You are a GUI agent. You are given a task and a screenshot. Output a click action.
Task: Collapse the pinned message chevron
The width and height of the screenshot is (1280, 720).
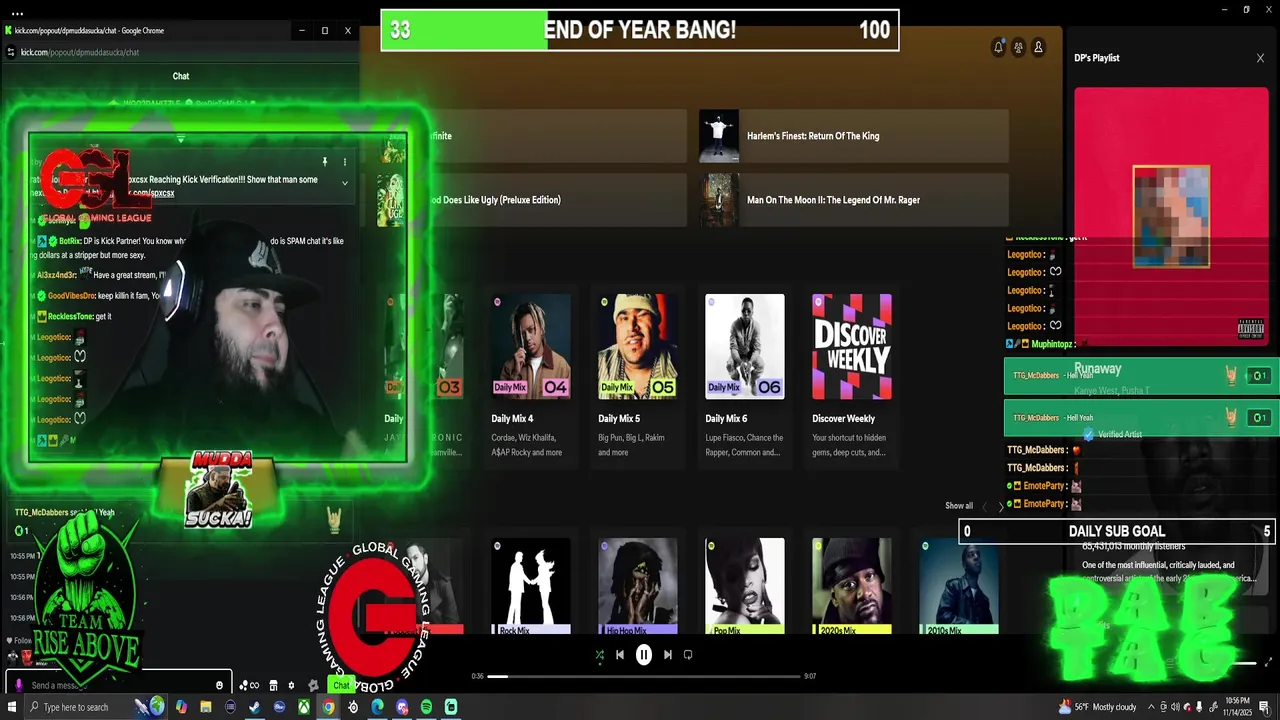pyautogui.click(x=345, y=183)
